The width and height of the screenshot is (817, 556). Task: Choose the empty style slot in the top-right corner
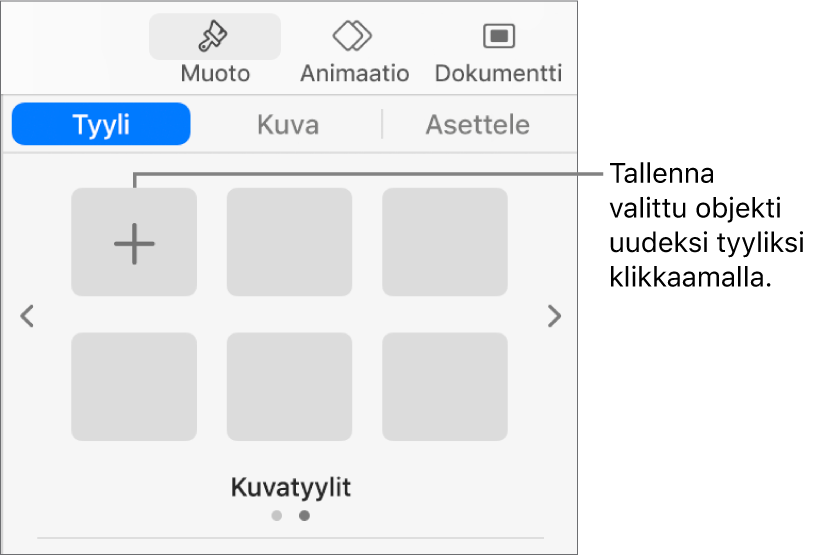(x=445, y=243)
